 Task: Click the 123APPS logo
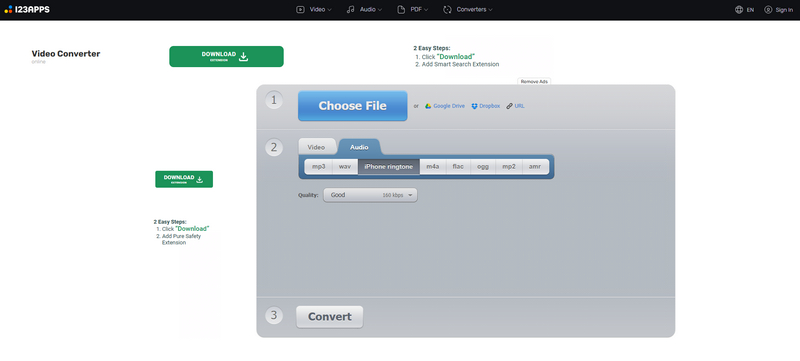(x=27, y=9)
